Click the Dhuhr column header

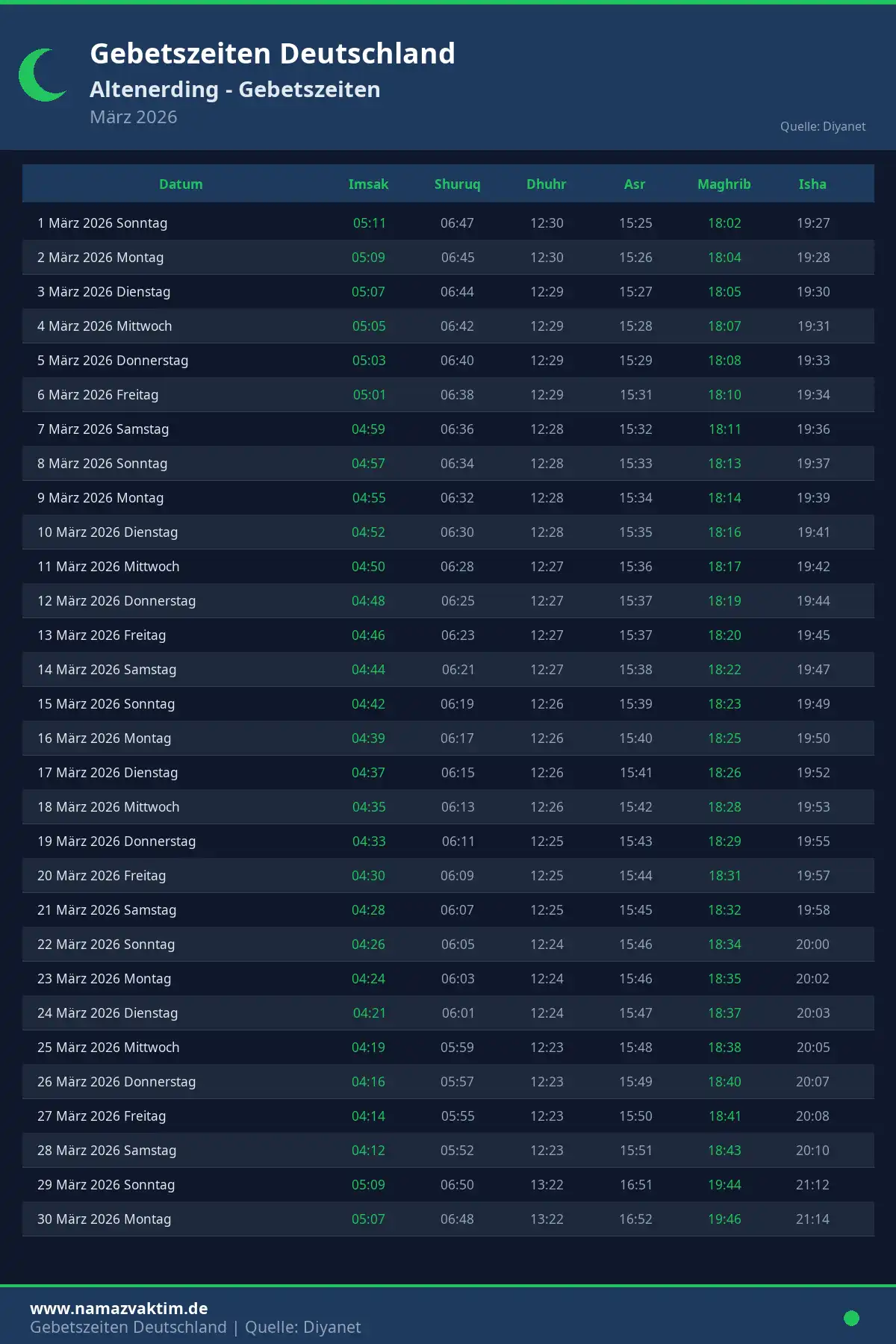(x=546, y=184)
